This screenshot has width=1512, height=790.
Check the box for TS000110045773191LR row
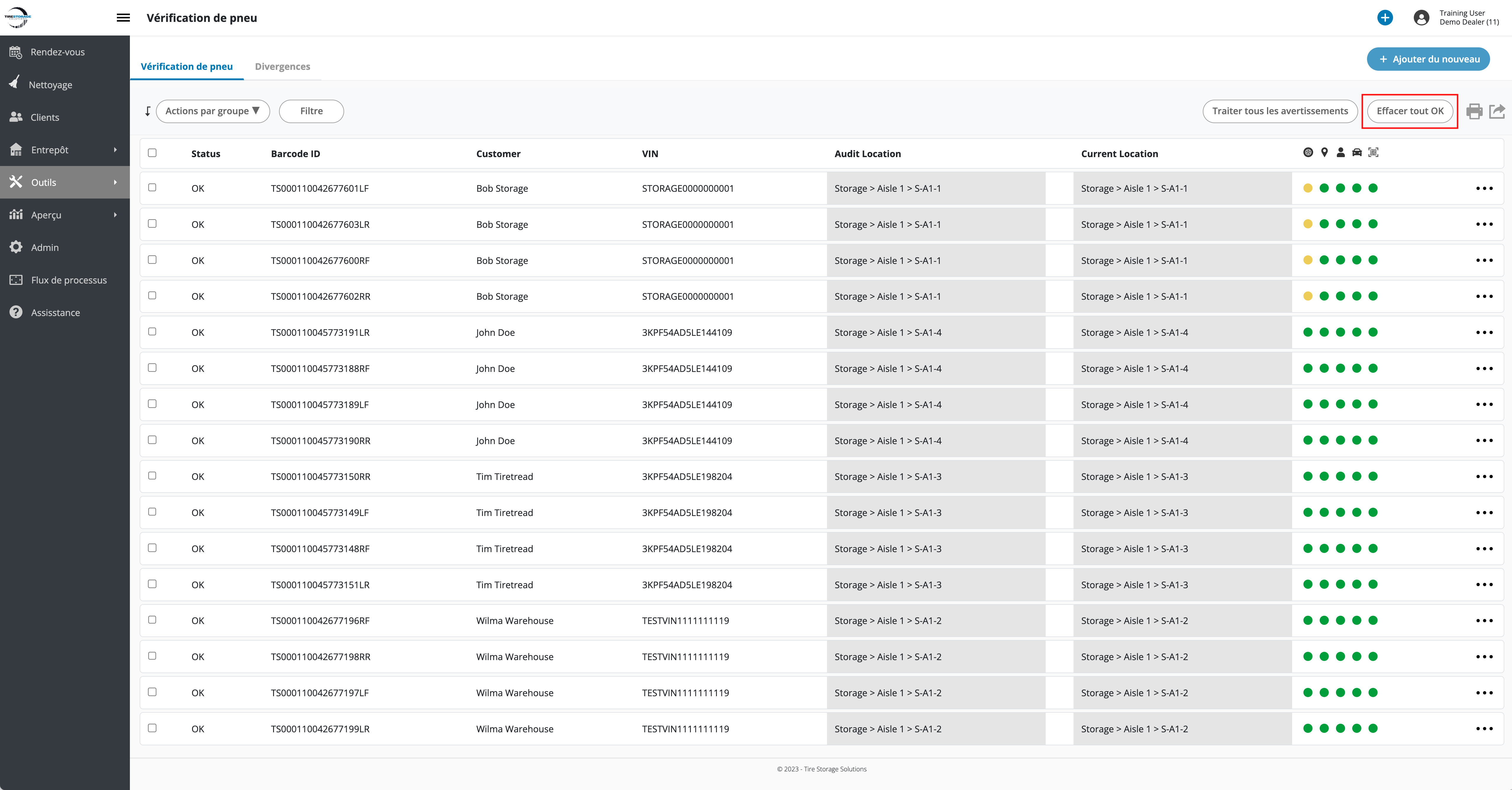152,332
